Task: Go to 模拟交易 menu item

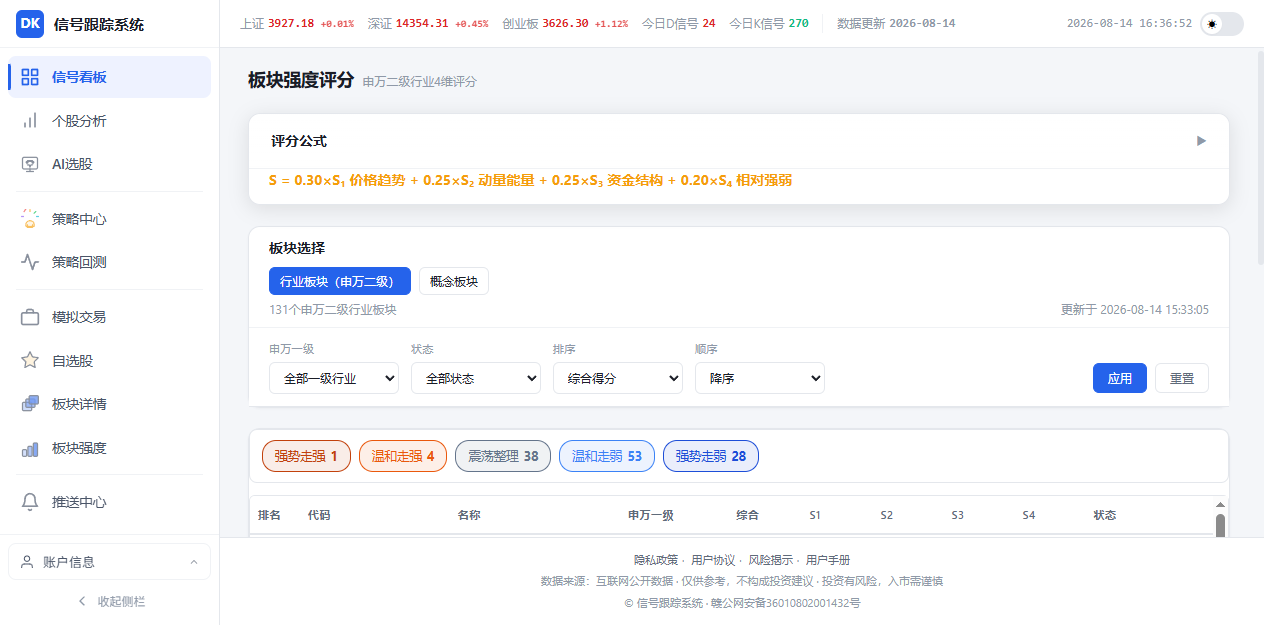Action: pos(109,317)
